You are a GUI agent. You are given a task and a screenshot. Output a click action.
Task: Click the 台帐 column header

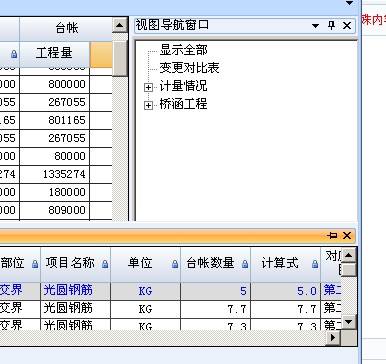(x=66, y=29)
